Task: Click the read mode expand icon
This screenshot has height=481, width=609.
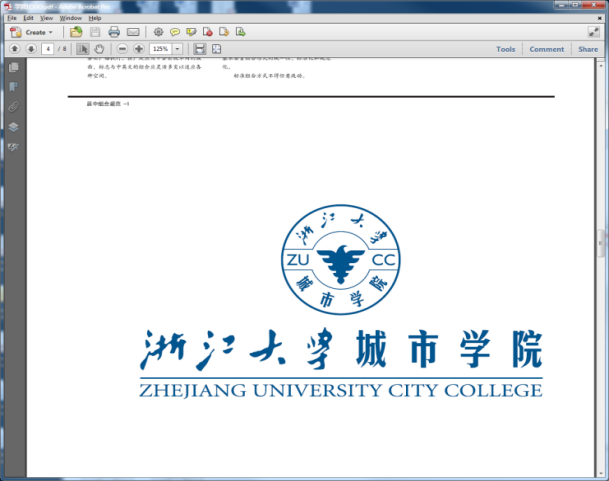Action: (593, 32)
